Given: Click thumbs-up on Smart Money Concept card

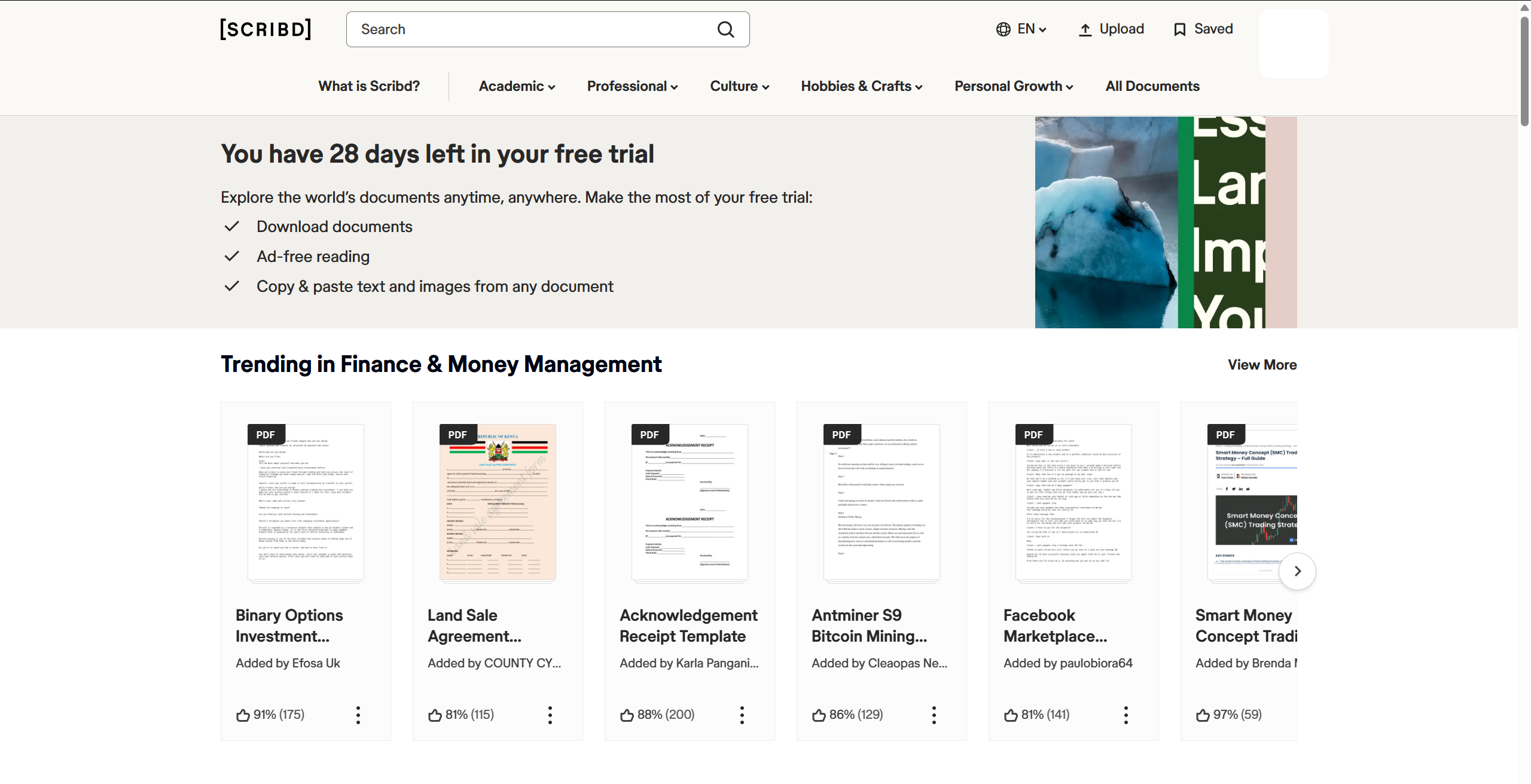Looking at the screenshot, I should (x=1203, y=715).
